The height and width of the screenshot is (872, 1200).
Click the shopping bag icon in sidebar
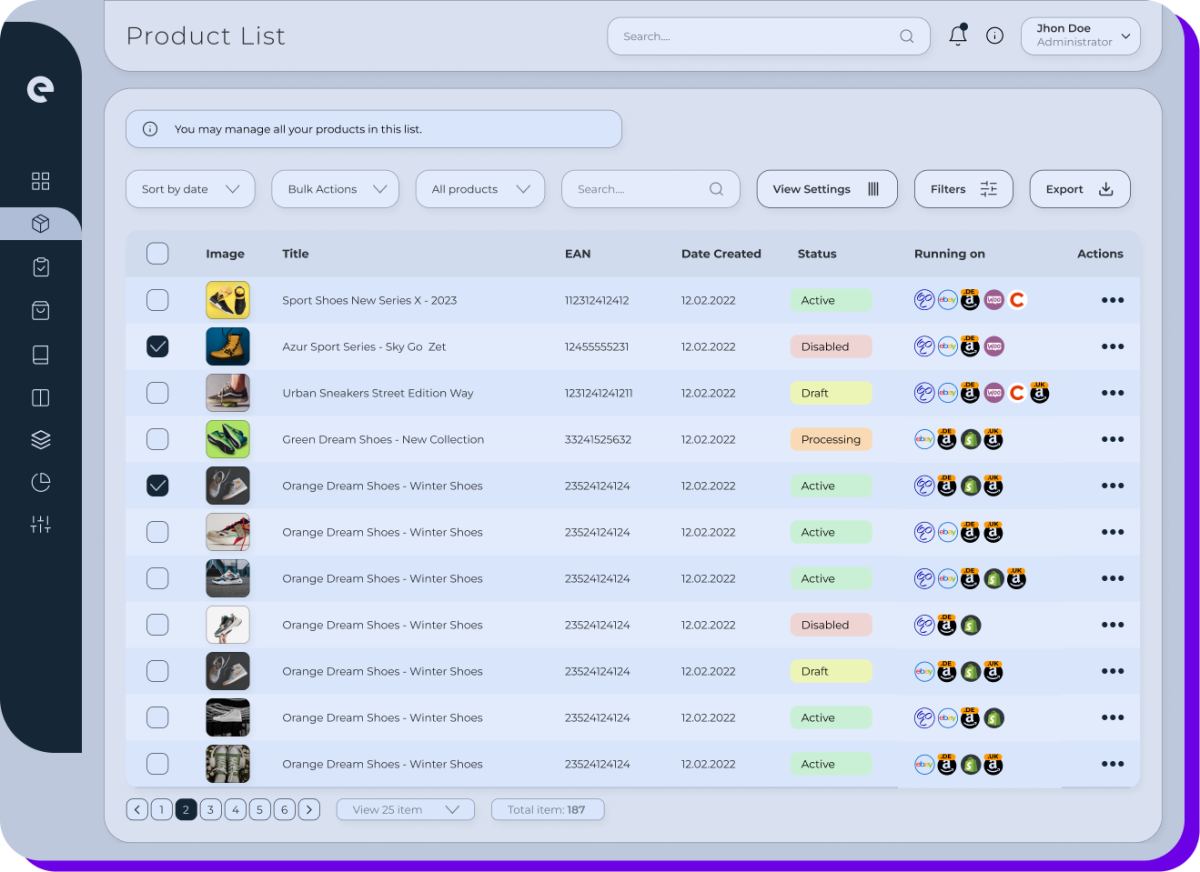pyautogui.click(x=40, y=310)
